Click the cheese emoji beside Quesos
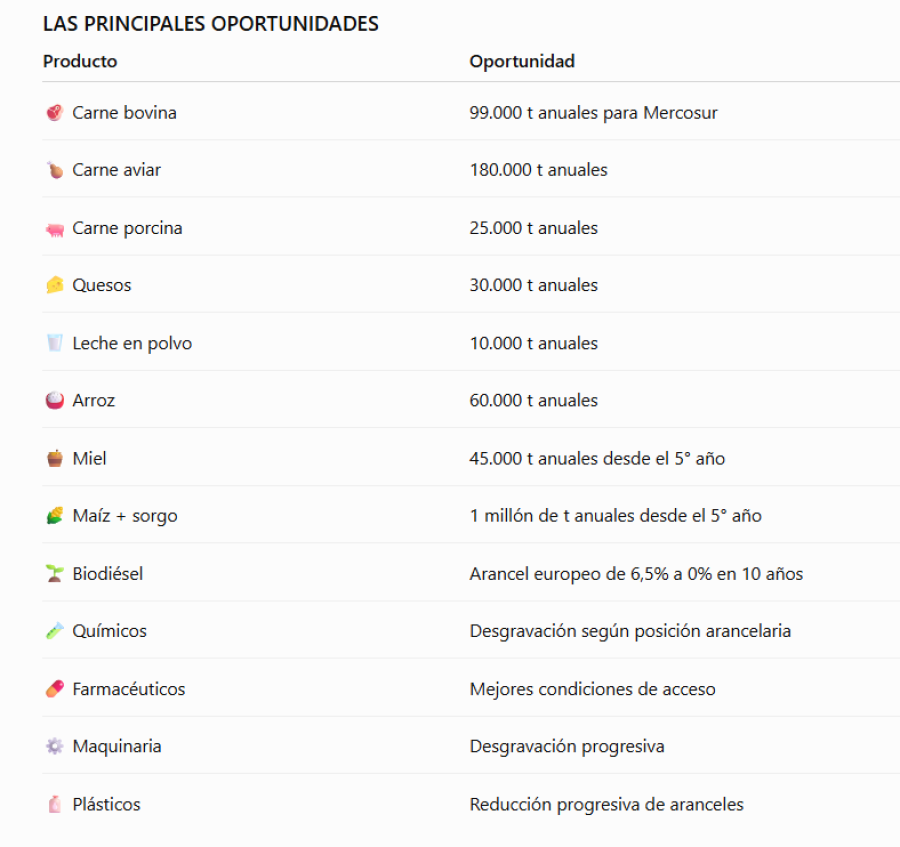This screenshot has width=900, height=847. click(55, 285)
